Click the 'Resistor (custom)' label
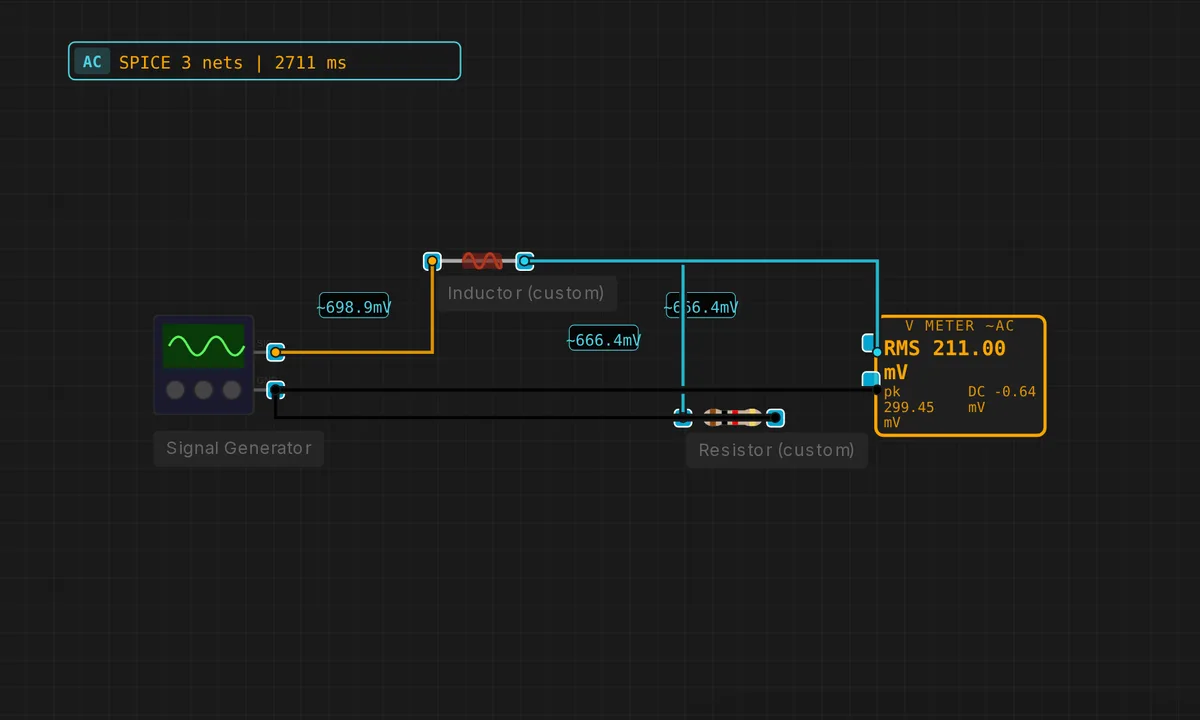 point(777,450)
